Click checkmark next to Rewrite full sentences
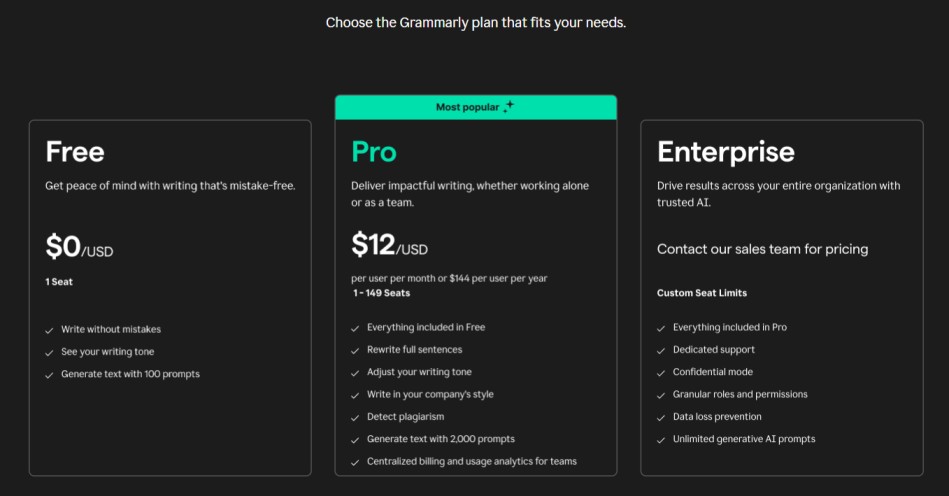The height and width of the screenshot is (496, 949). coord(355,350)
